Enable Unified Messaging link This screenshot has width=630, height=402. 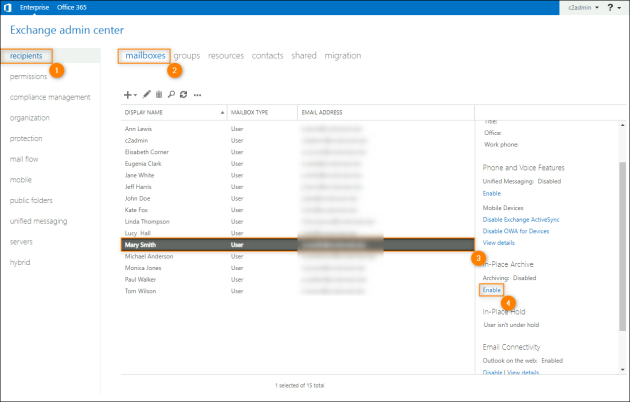point(492,193)
